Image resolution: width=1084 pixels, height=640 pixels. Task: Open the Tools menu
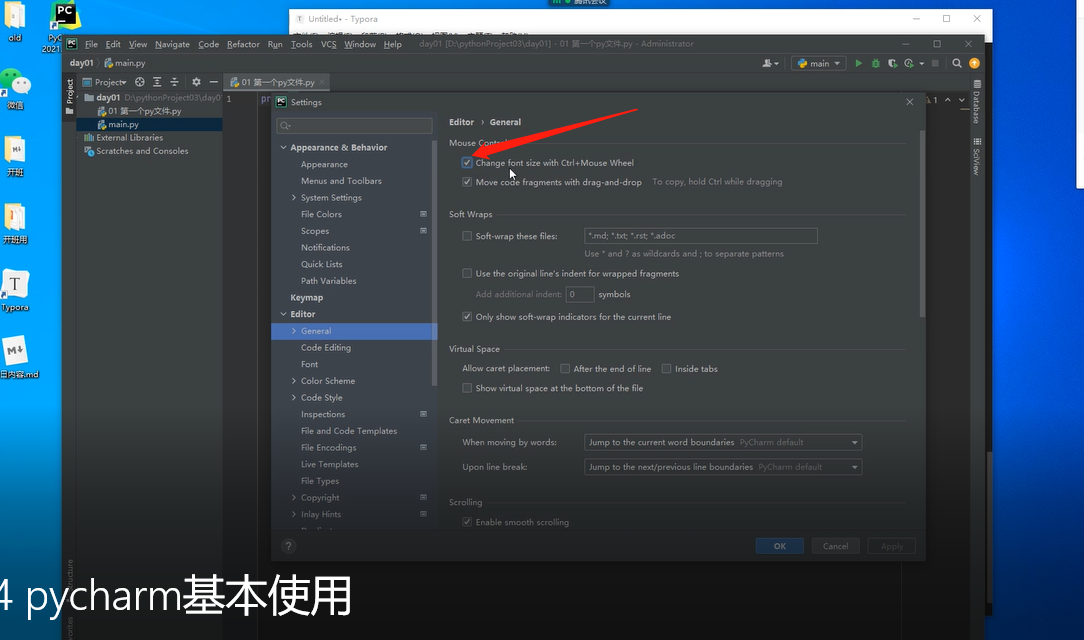click(301, 44)
